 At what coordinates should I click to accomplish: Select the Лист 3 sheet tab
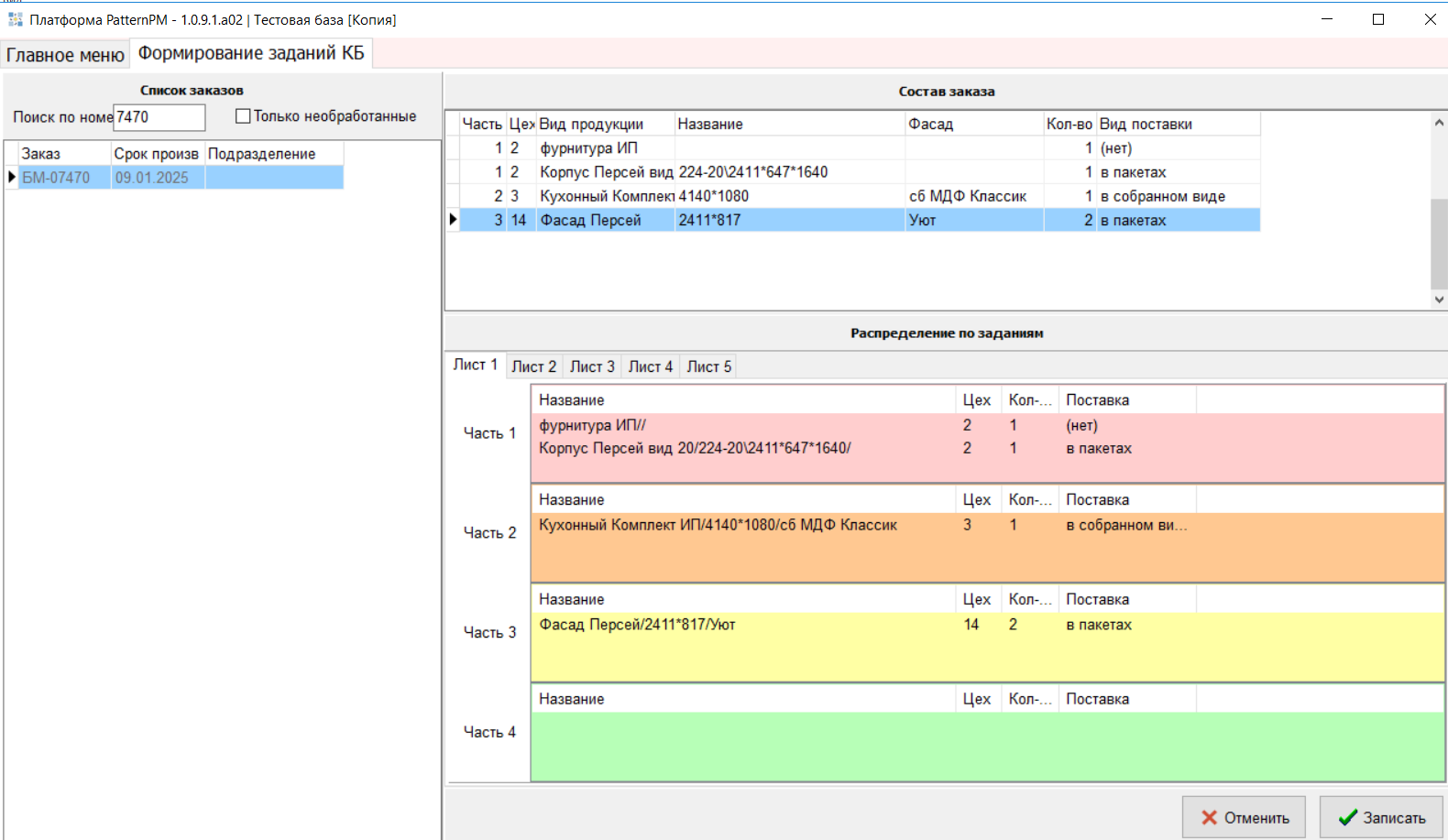tap(592, 366)
